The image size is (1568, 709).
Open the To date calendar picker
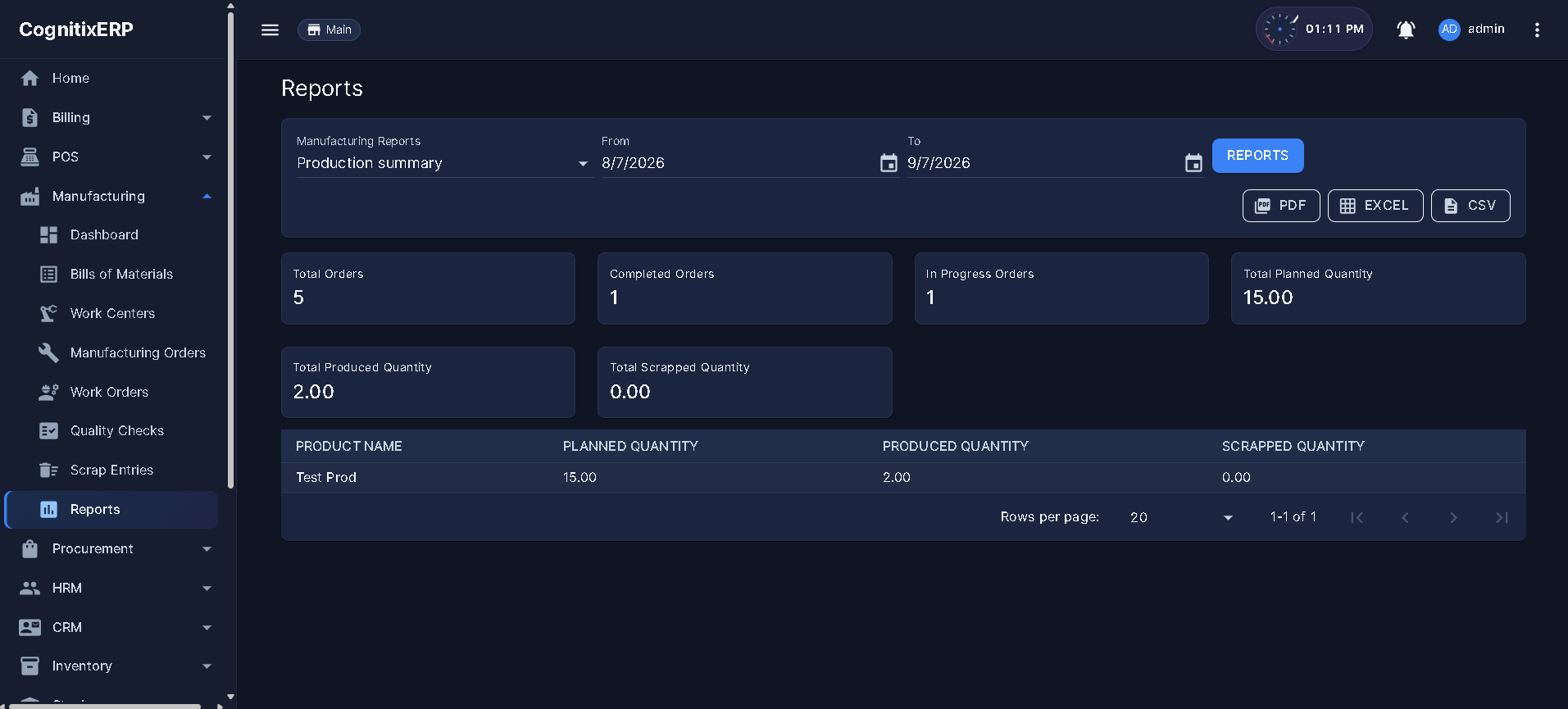1193,163
